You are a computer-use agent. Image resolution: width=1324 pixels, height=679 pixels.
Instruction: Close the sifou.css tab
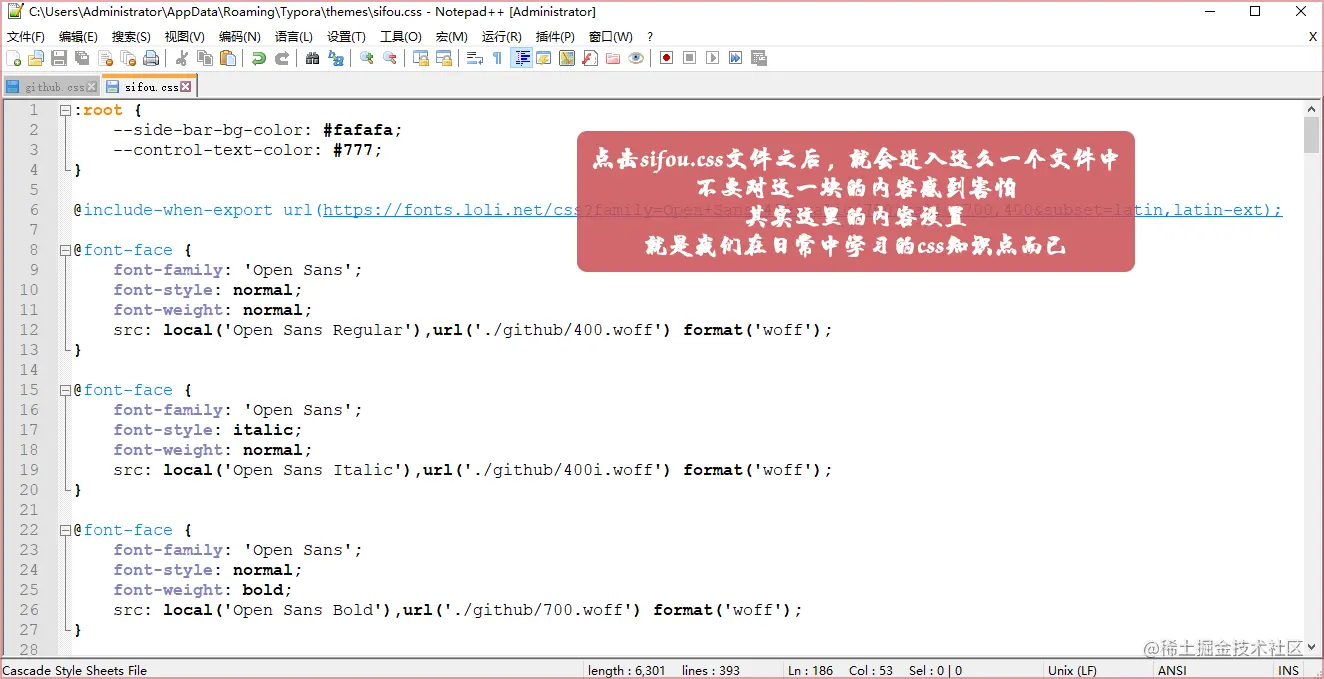coord(183,86)
